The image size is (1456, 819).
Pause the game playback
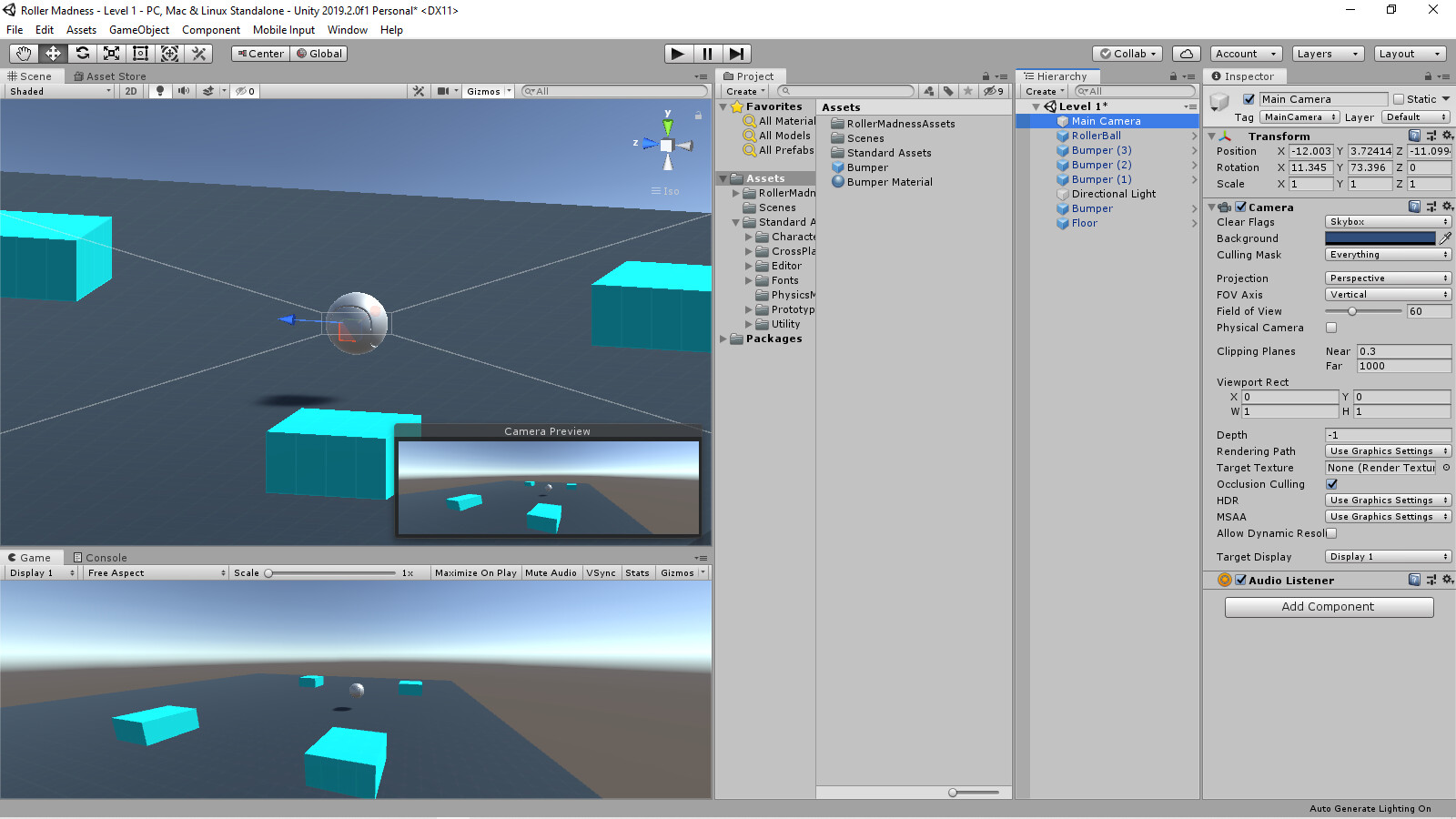[x=707, y=54]
